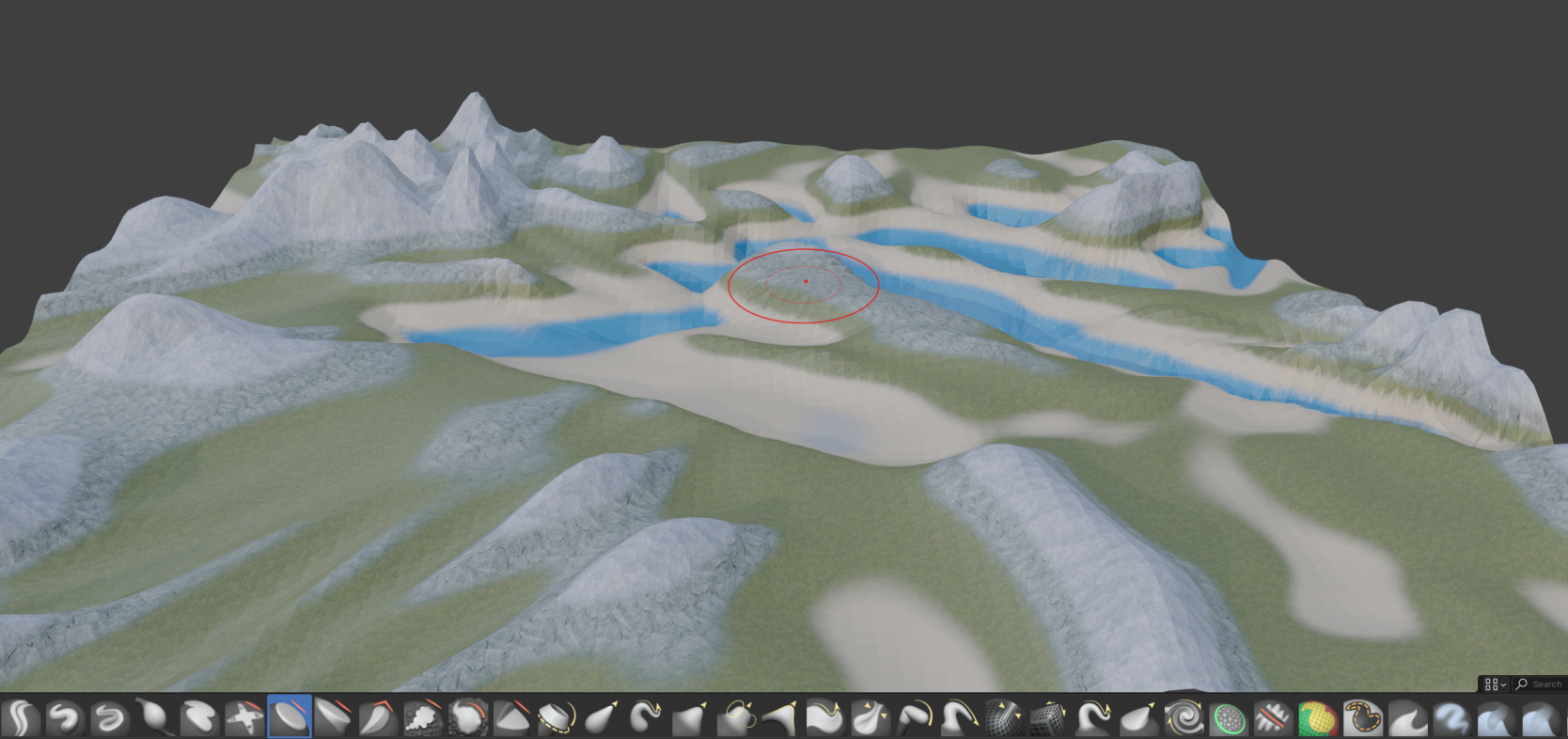Viewport: 1568px width, 739px height.
Task: Select the cylinder brush with dashed yellow ring
Action: pyautogui.click(x=557, y=717)
